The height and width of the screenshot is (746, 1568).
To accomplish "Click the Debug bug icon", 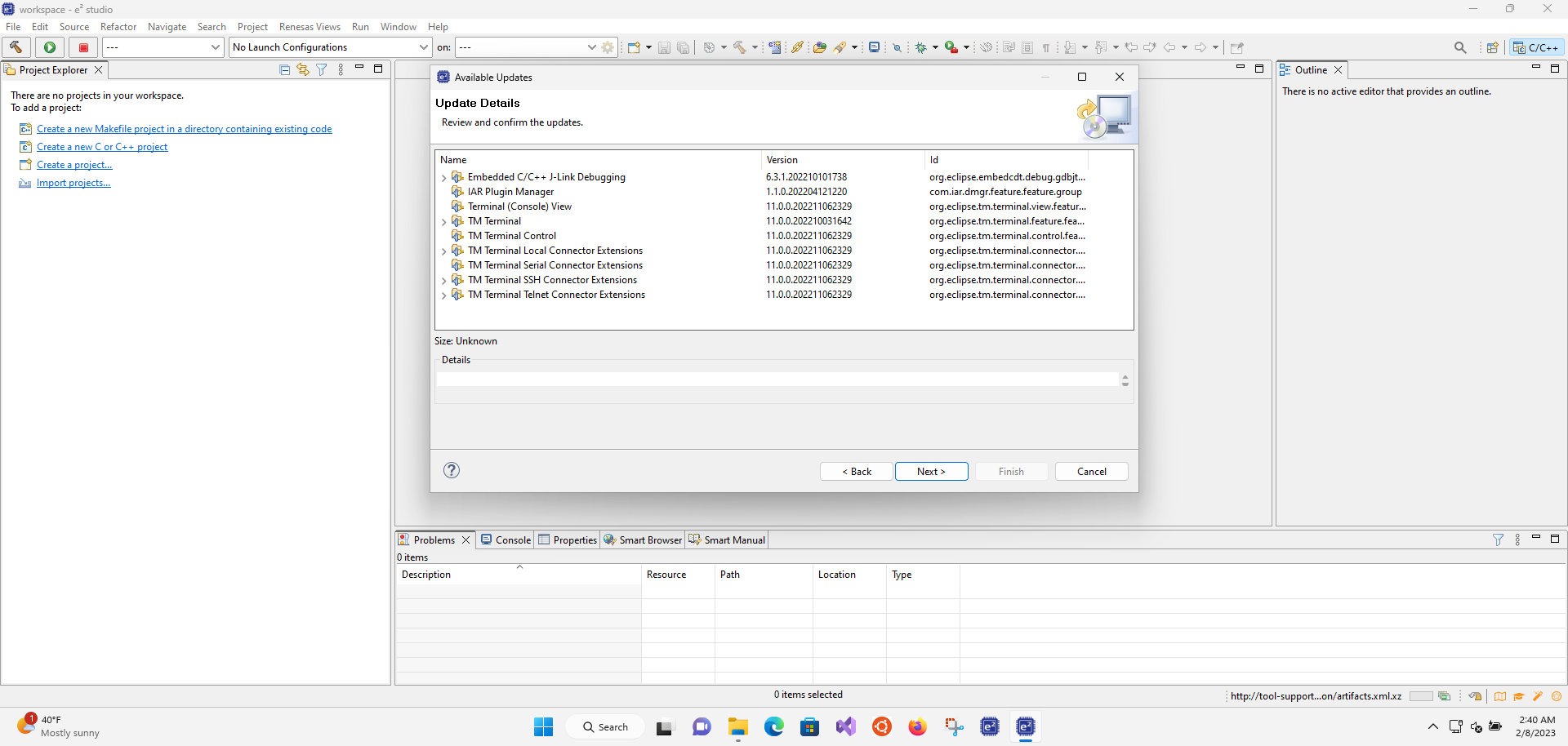I will pyautogui.click(x=921, y=47).
